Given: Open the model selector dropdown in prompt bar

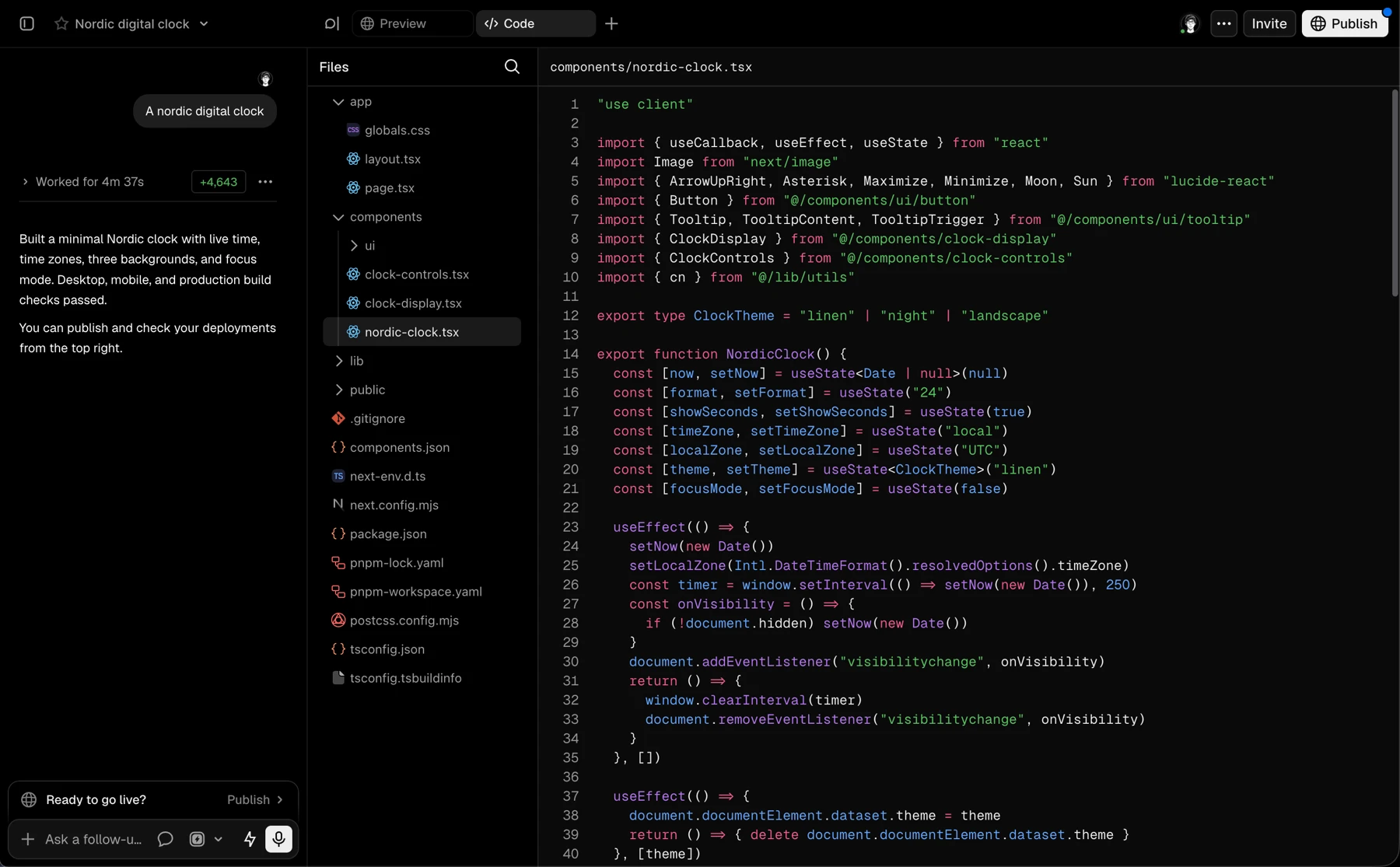Looking at the screenshot, I should pos(206,839).
